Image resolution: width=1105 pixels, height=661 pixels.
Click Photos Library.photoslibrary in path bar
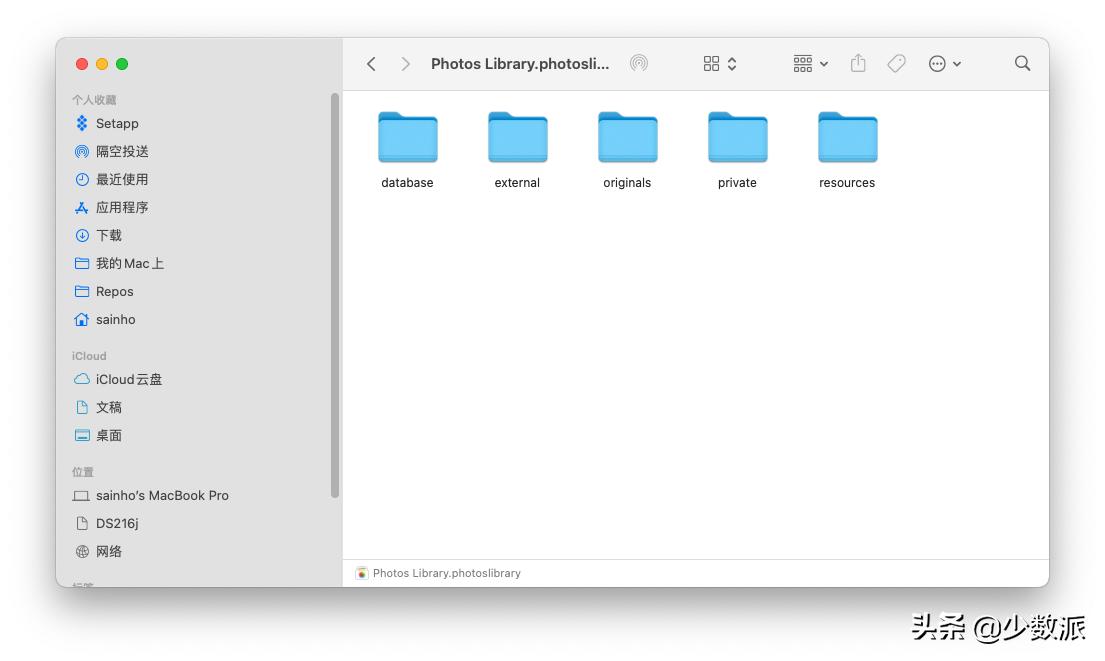pyautogui.click(x=438, y=574)
